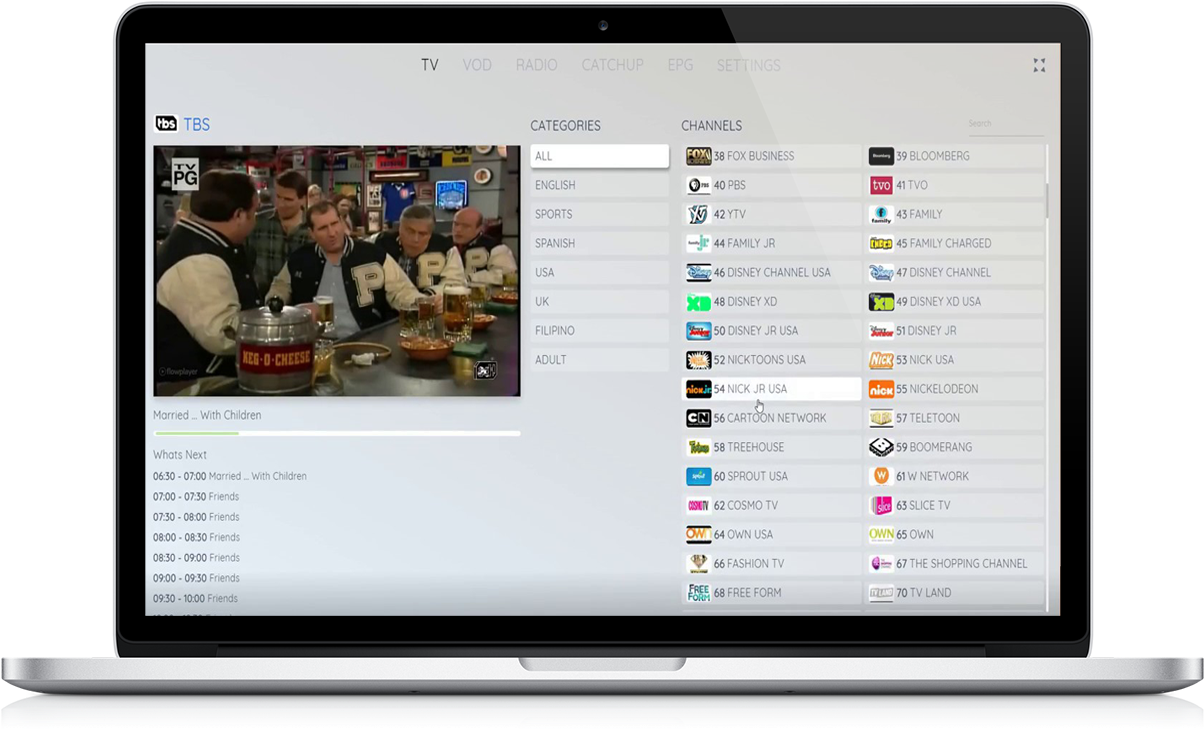Click the Fashion TV logo
Image resolution: width=1204 pixels, height=730 pixels.
coord(698,563)
